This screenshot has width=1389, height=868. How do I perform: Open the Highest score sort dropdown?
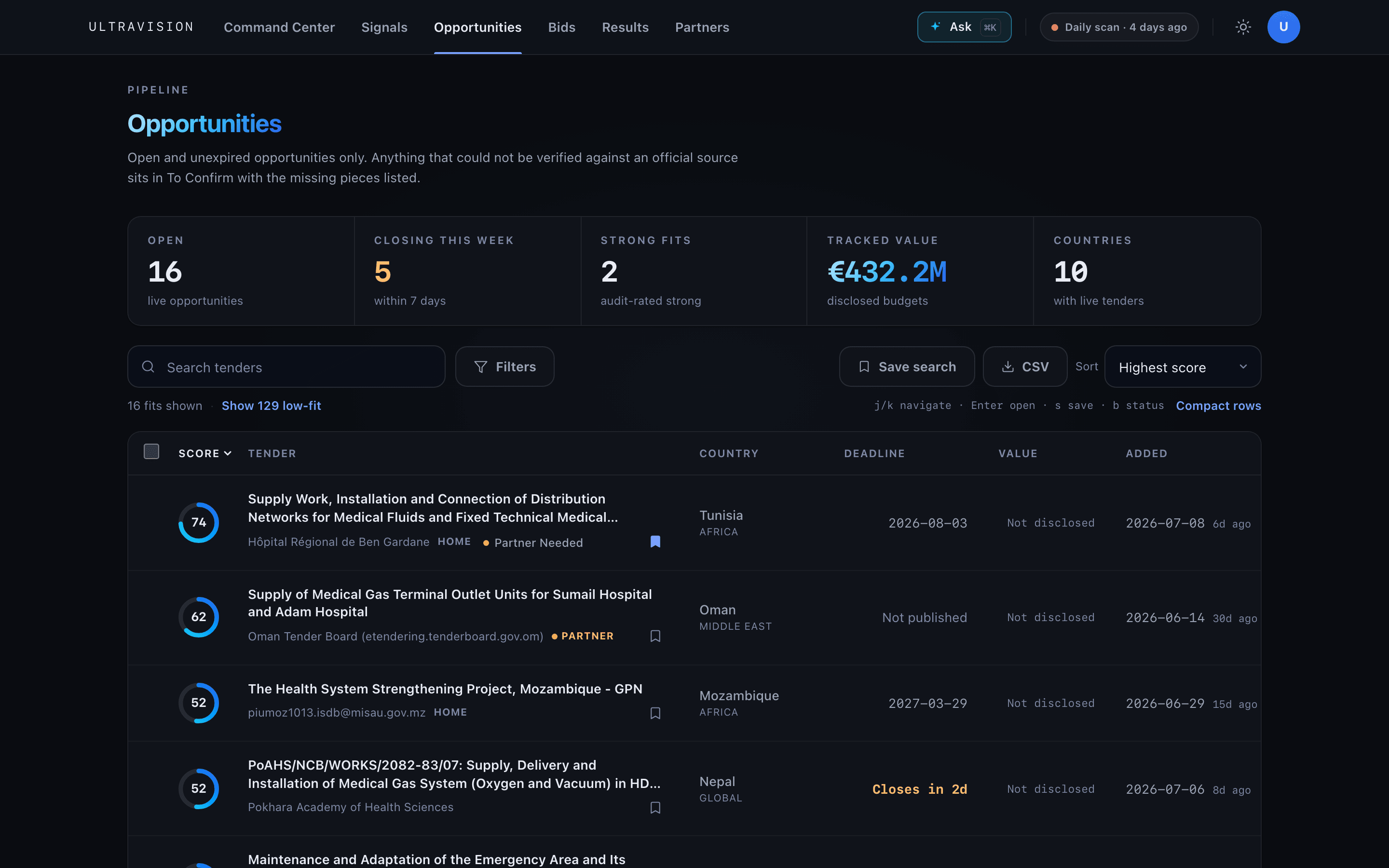click(x=1183, y=367)
